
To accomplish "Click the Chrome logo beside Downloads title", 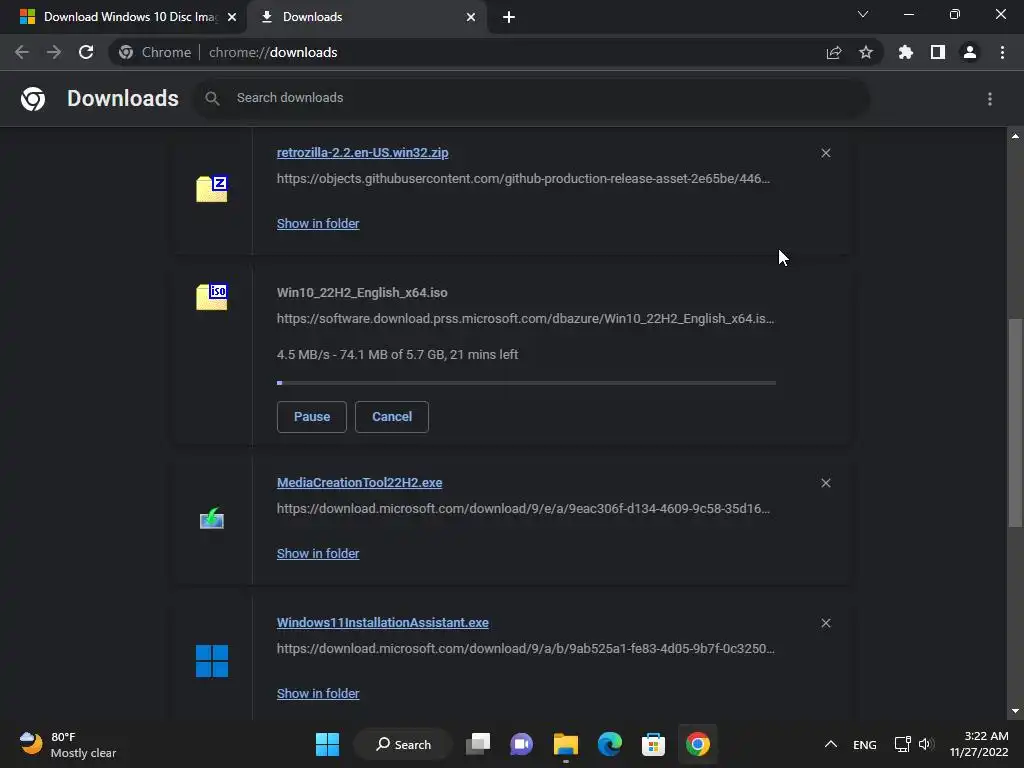I will tap(33, 99).
